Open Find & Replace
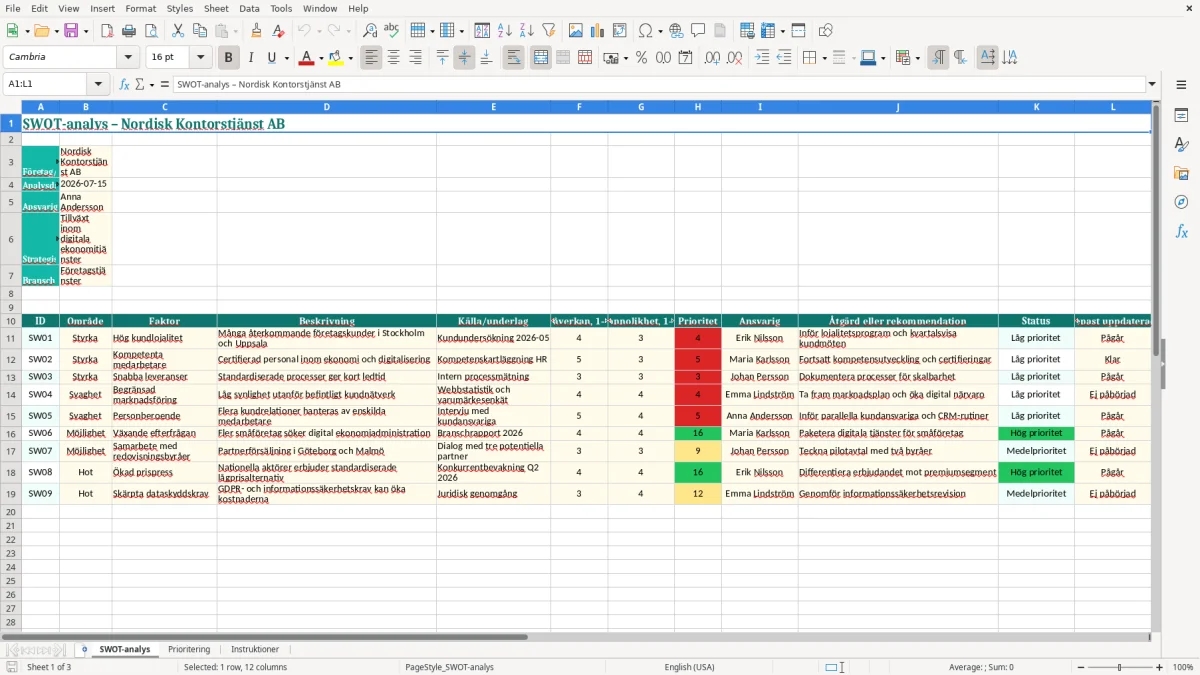Viewport: 1200px width, 675px height. (x=370, y=31)
